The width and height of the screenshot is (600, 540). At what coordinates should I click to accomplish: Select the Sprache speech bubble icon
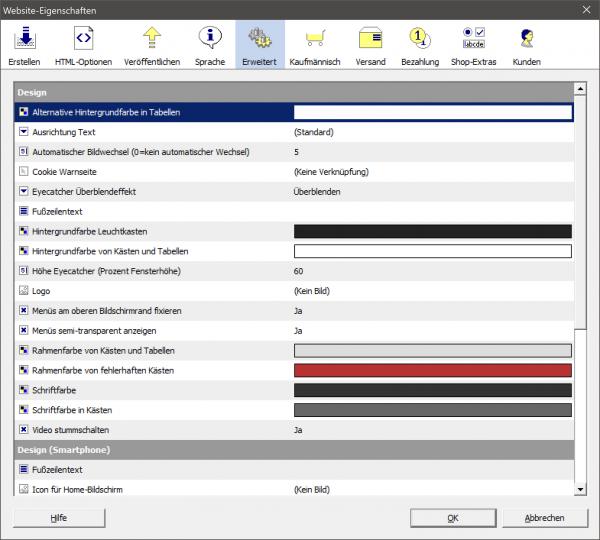pos(209,46)
